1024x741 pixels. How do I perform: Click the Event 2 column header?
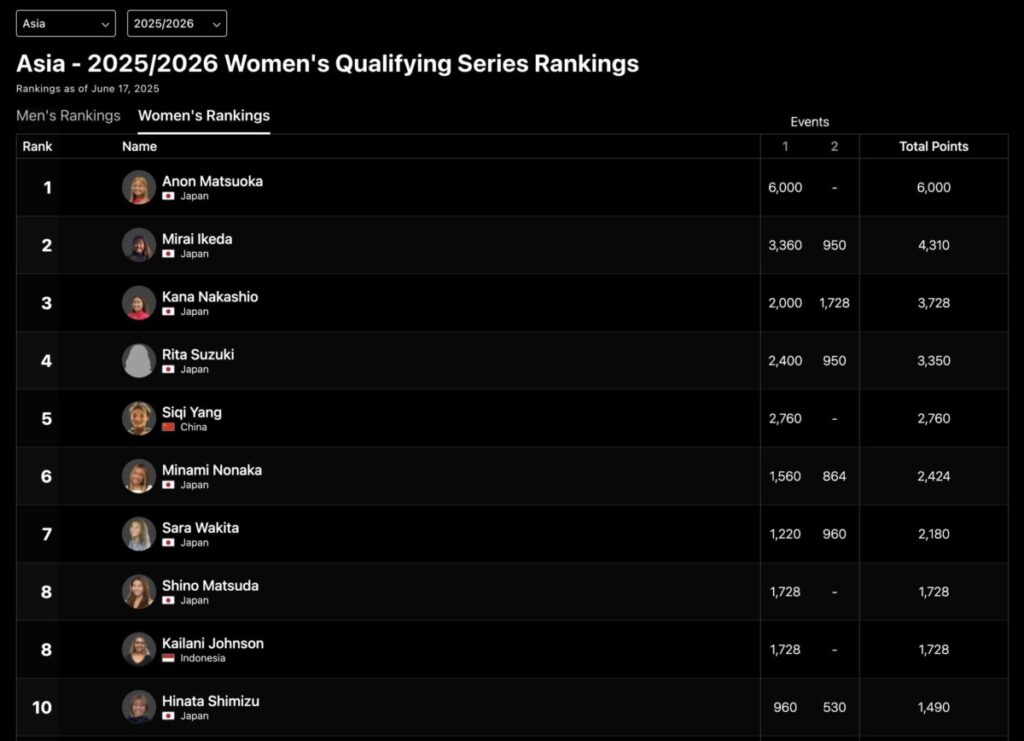(x=834, y=146)
